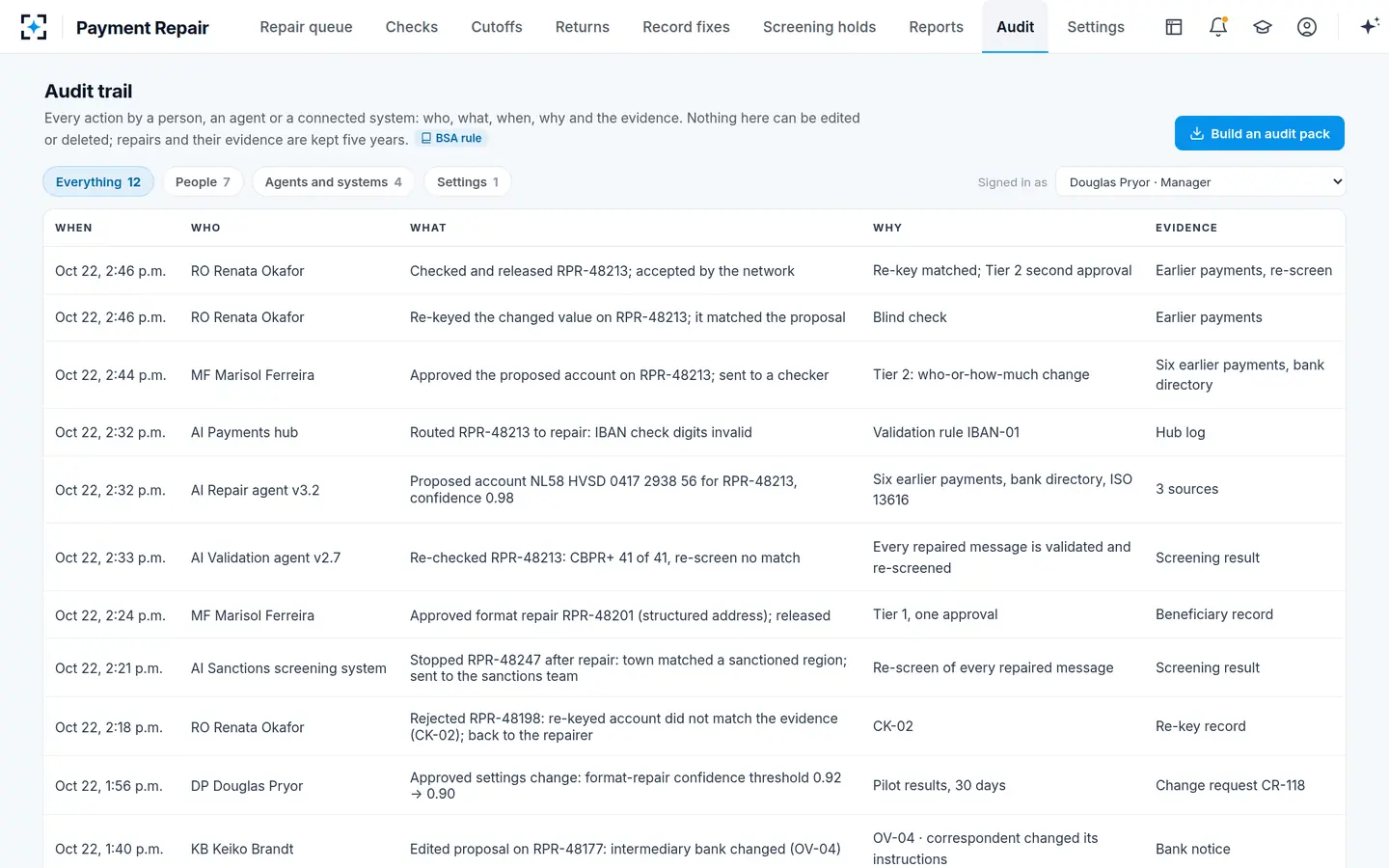The height and width of the screenshot is (868, 1389).
Task: Open the Settings tab in the top navigation
Action: point(1096,27)
